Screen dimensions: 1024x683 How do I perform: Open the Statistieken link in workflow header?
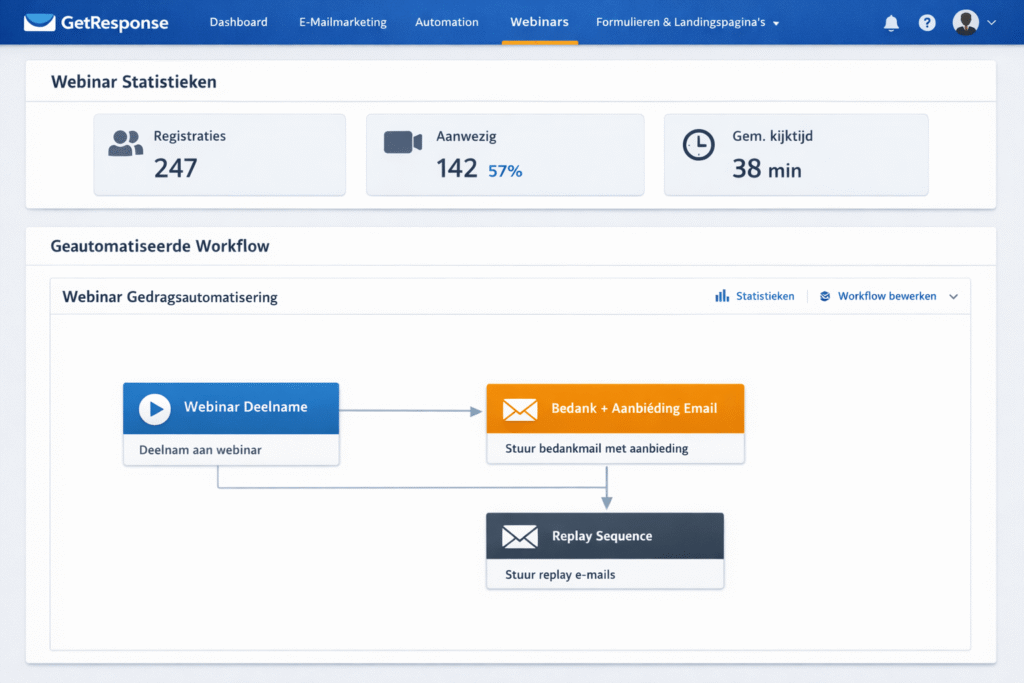(x=755, y=297)
